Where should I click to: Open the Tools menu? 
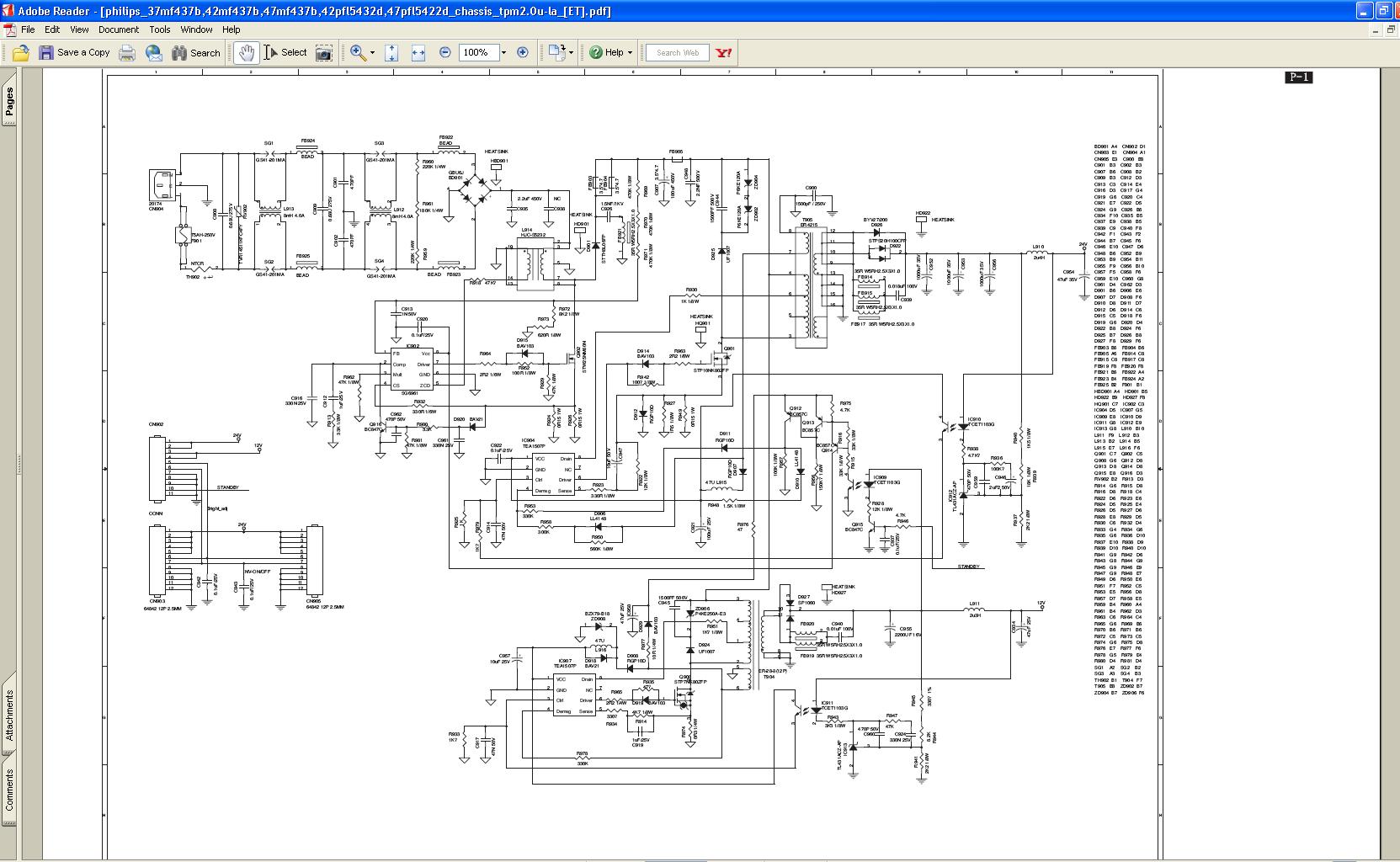160,29
